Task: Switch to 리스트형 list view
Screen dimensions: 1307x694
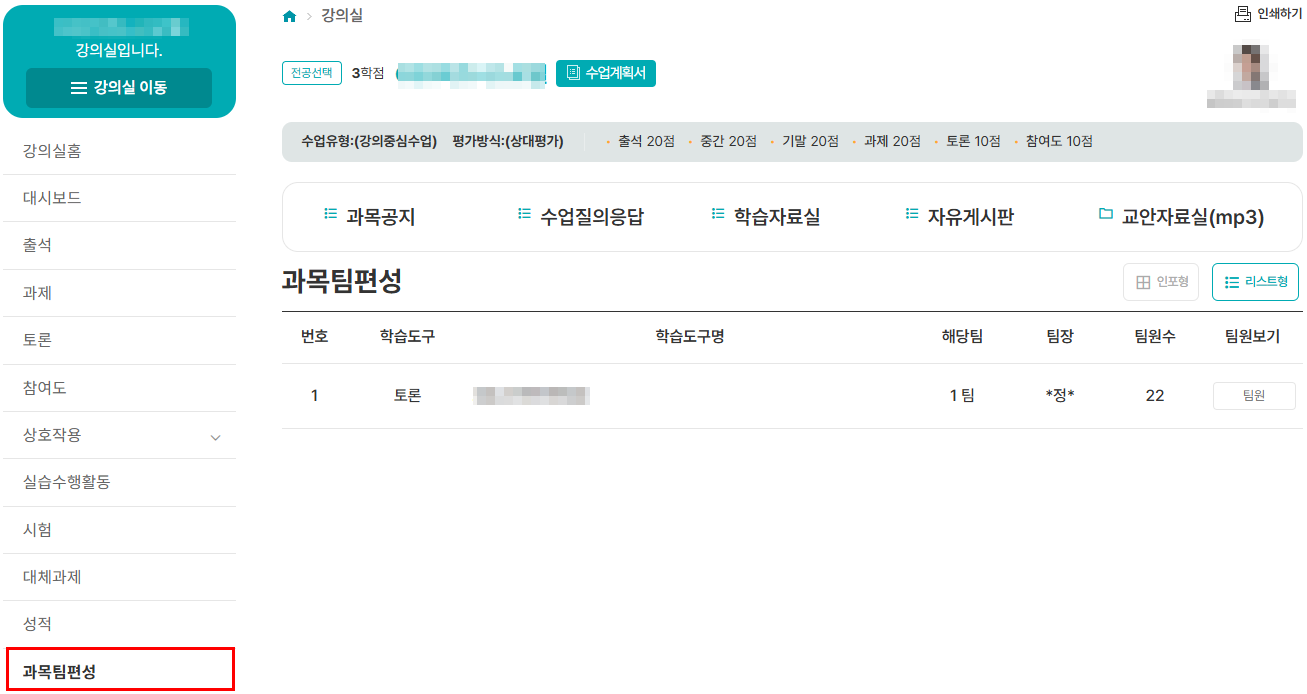Action: (x=1256, y=282)
